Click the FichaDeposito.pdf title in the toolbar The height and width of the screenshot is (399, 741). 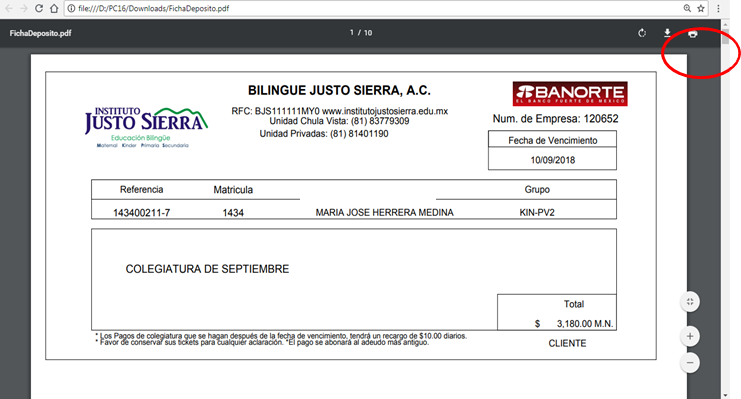coord(41,33)
